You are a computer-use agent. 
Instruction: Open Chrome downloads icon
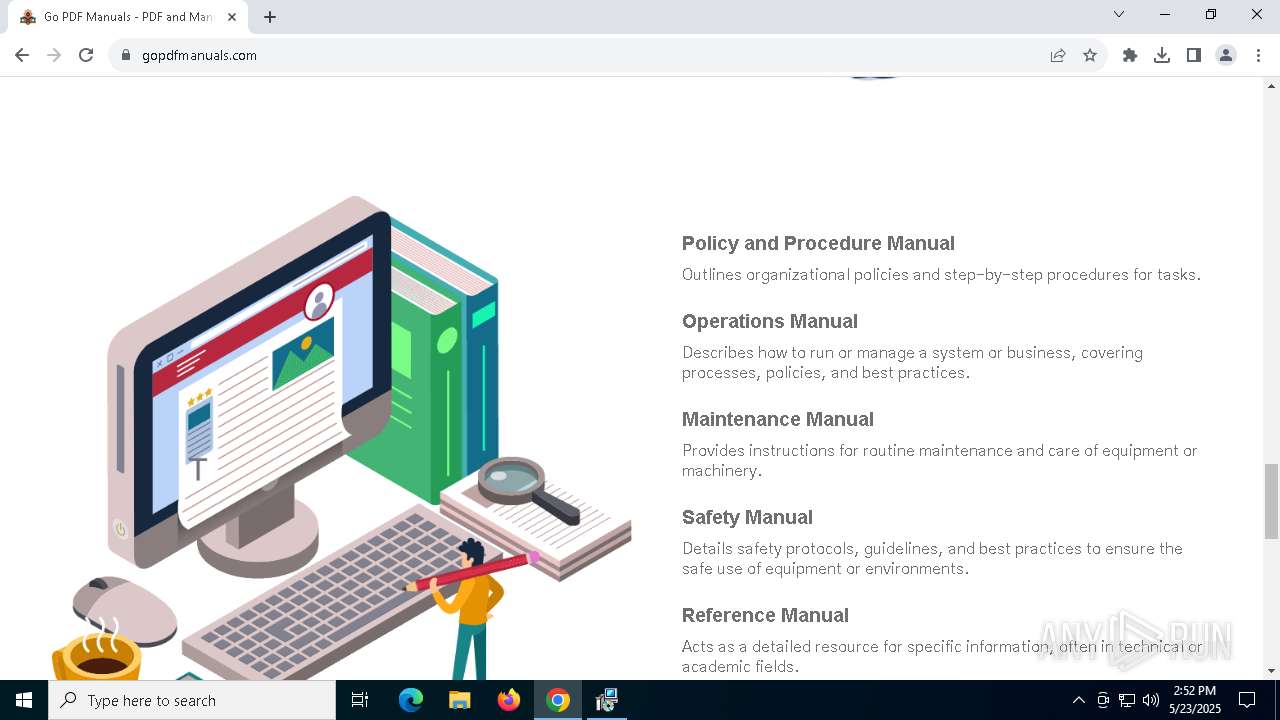click(1162, 56)
